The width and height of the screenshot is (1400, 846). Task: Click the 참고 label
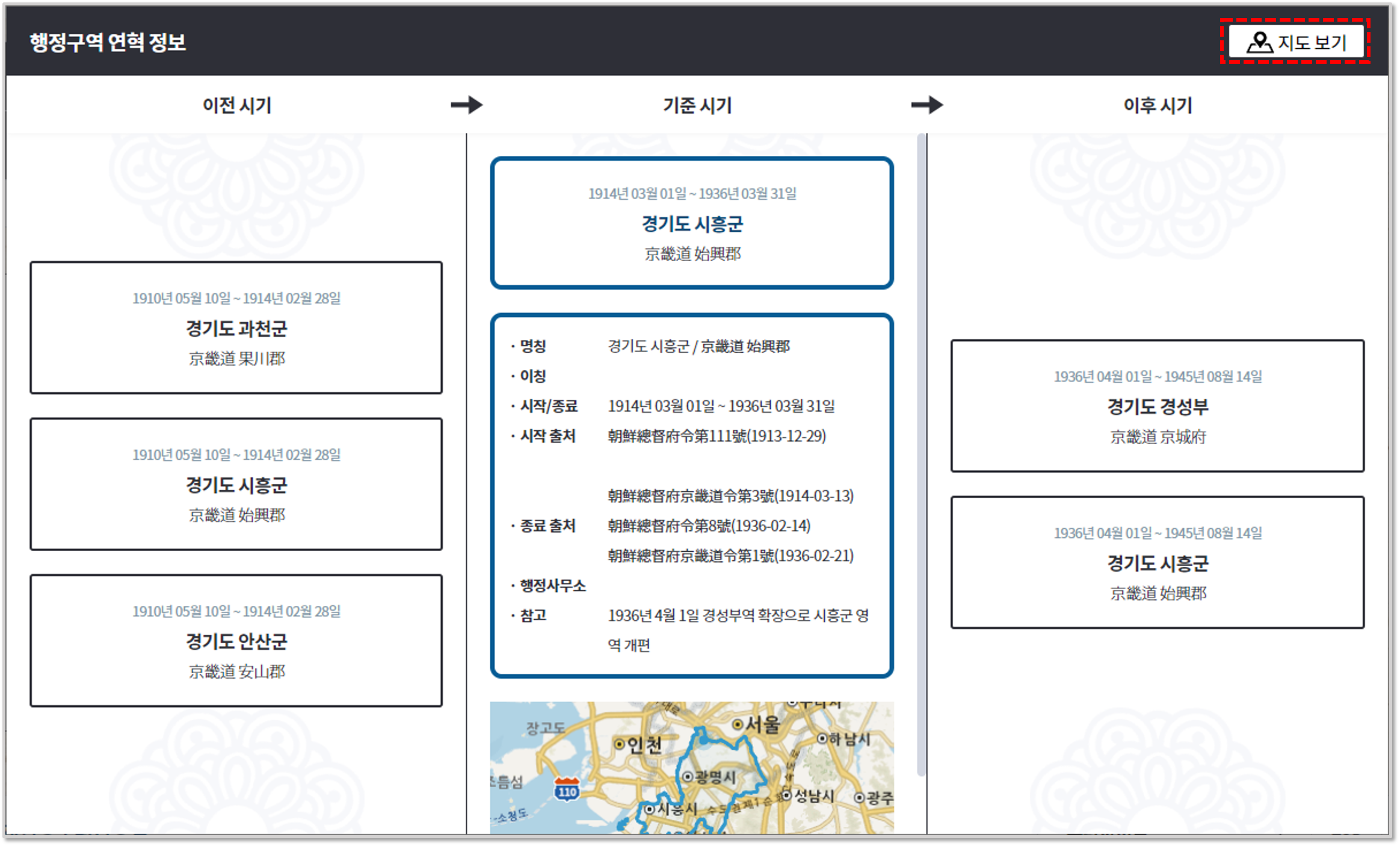(533, 615)
